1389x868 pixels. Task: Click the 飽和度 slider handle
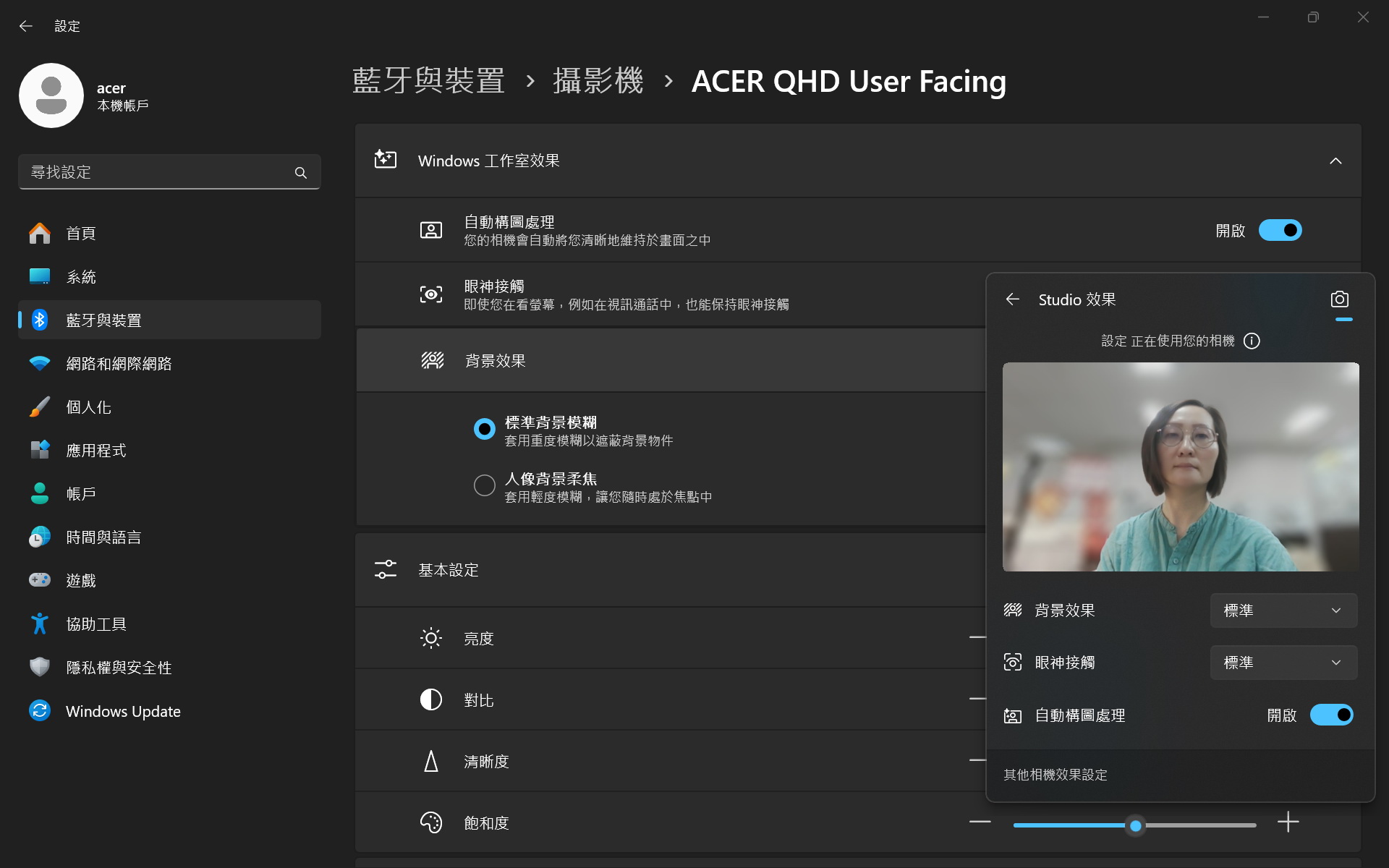pyautogui.click(x=1136, y=825)
